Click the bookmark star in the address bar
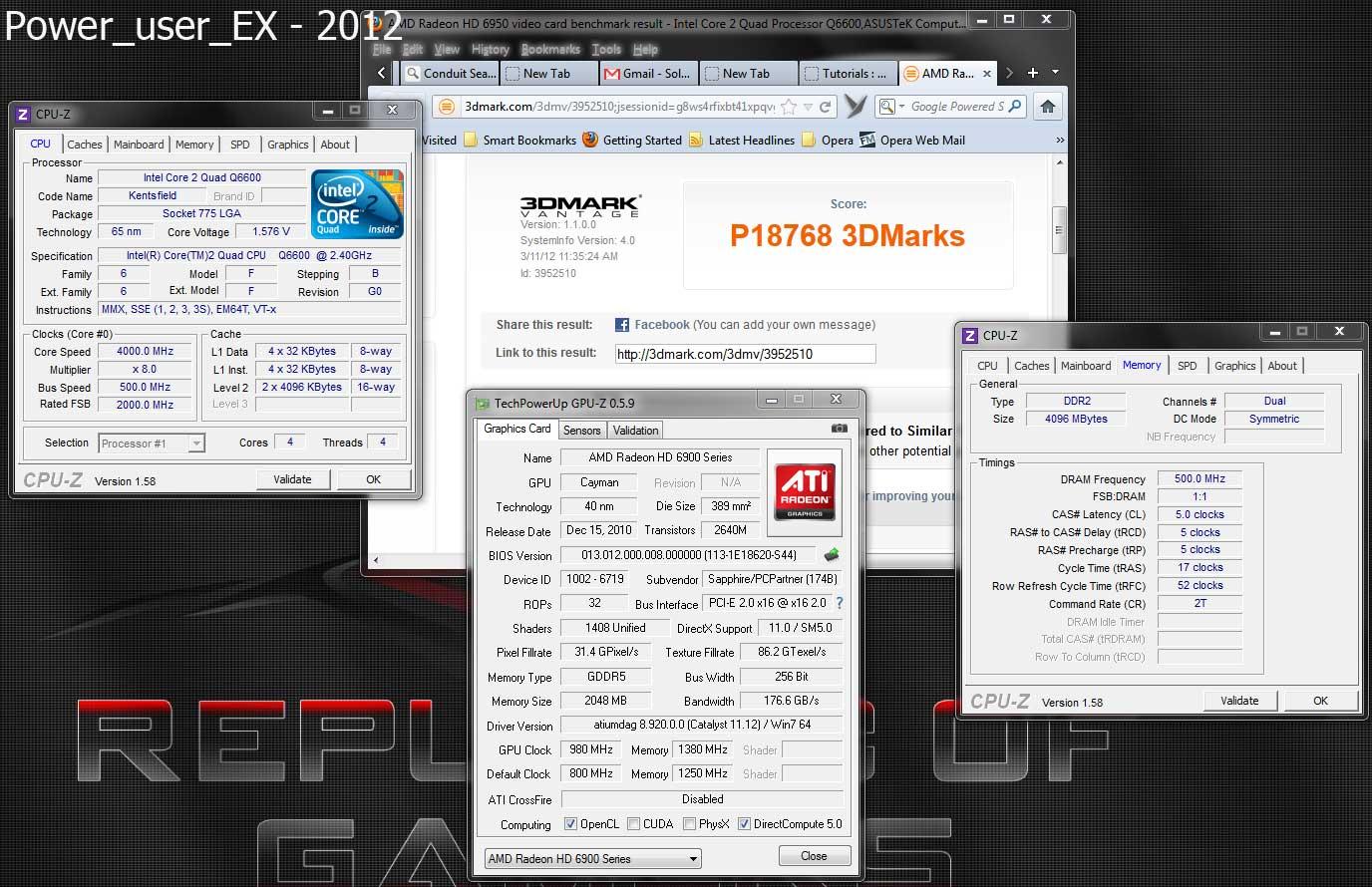Screen dimensions: 1372x887 [x=789, y=107]
